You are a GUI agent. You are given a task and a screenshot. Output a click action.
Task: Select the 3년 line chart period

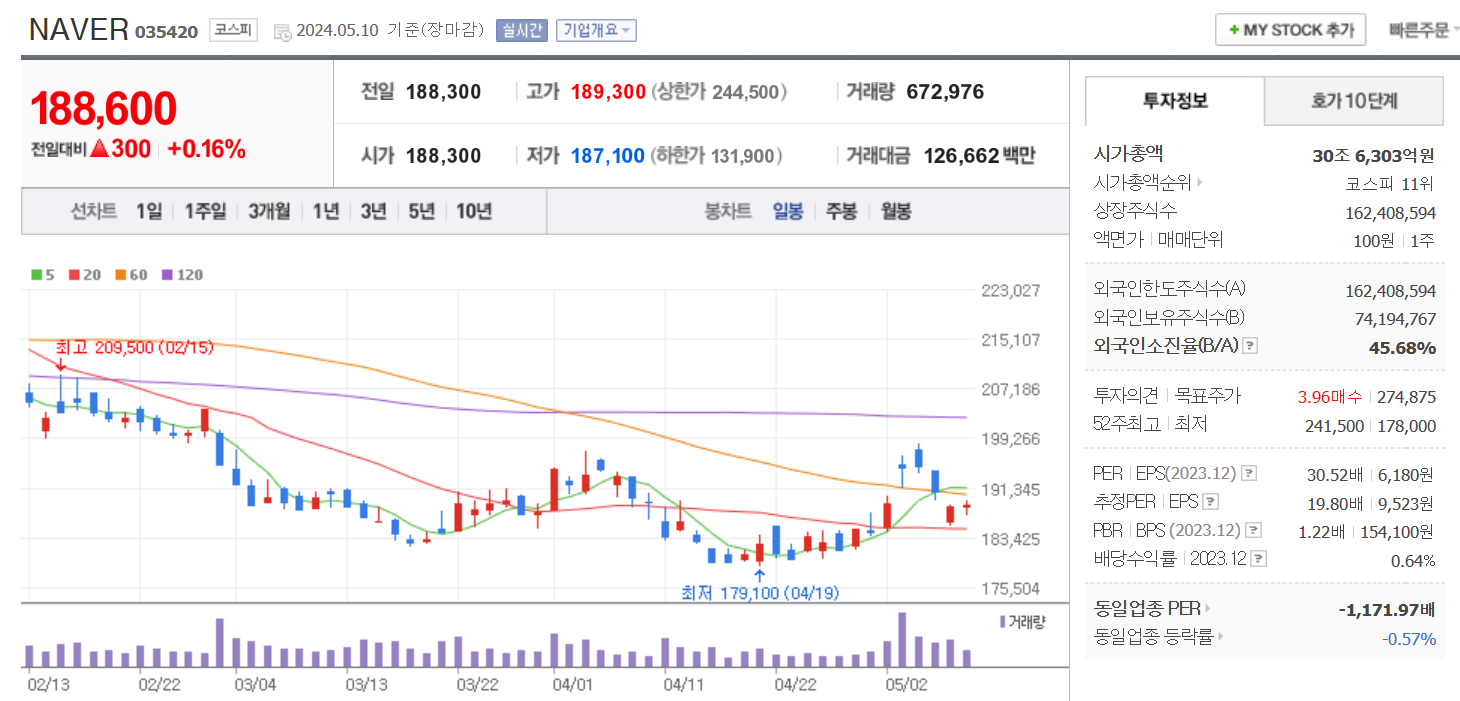pyautogui.click(x=373, y=211)
